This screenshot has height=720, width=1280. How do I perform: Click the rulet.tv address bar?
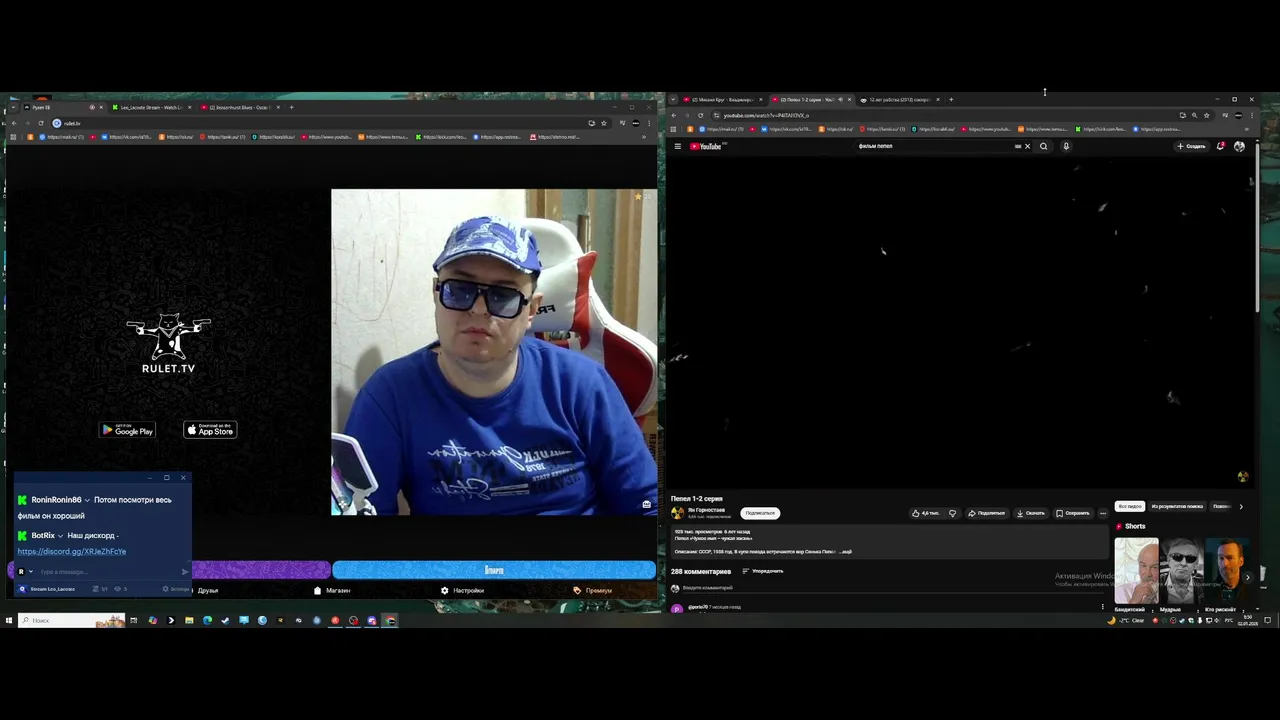[x=320, y=123]
